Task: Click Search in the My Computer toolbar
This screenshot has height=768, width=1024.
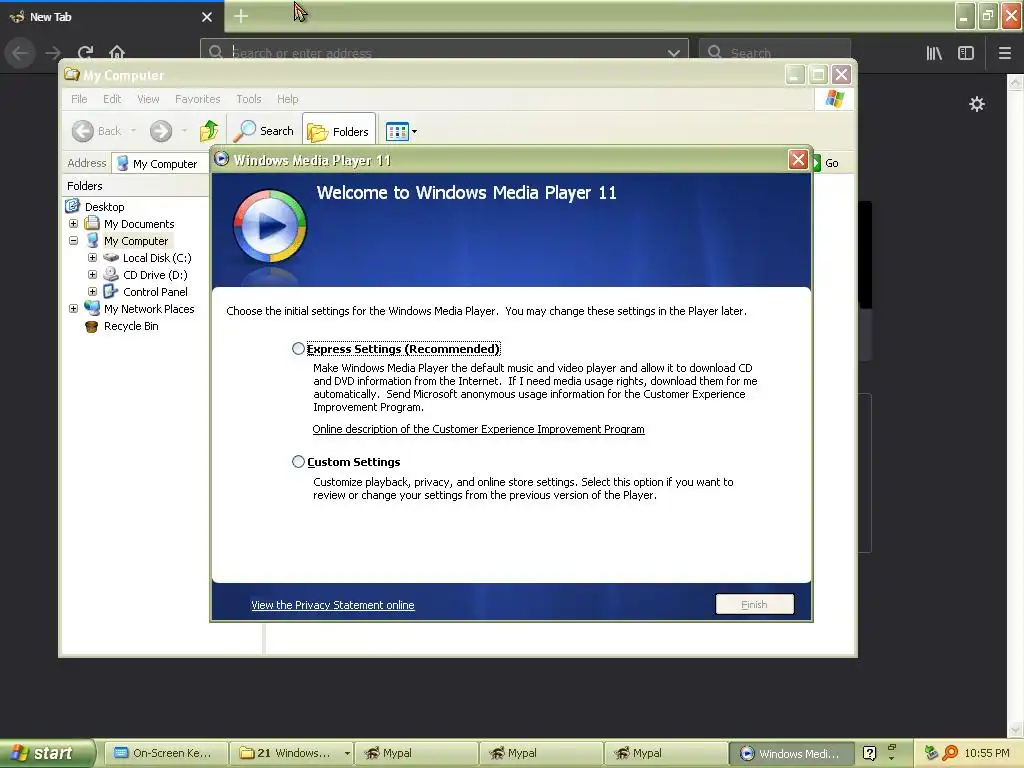Action: click(x=264, y=131)
